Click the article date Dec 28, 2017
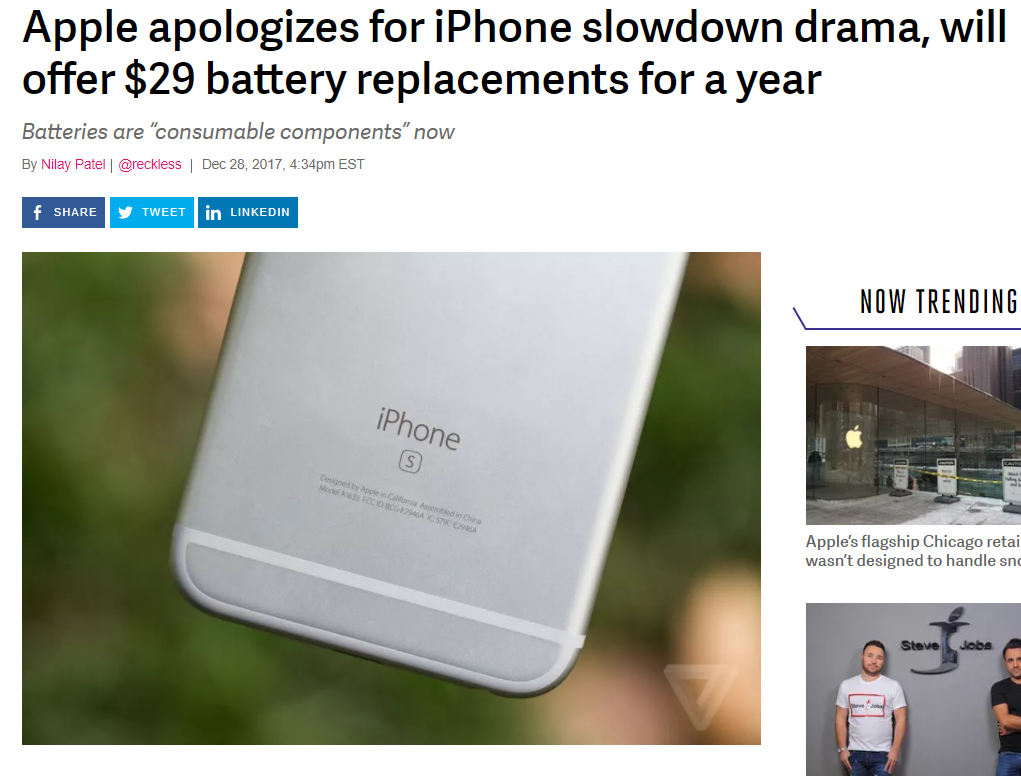The image size is (1021, 776). click(283, 165)
